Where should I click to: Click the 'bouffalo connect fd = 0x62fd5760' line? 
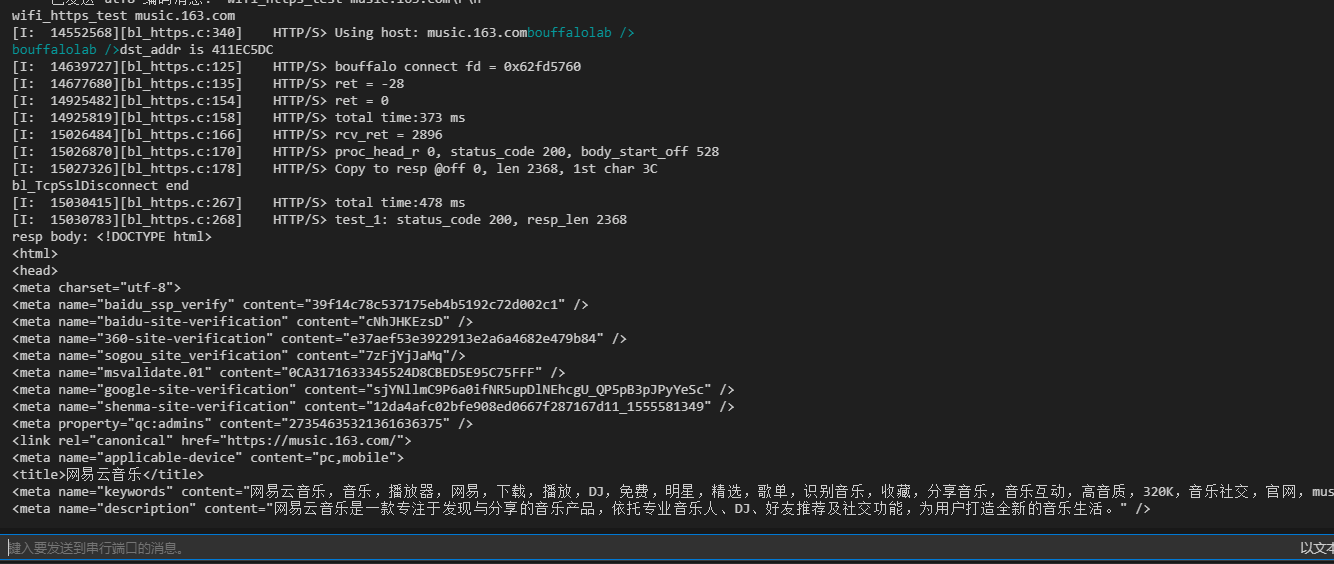tap(296, 67)
